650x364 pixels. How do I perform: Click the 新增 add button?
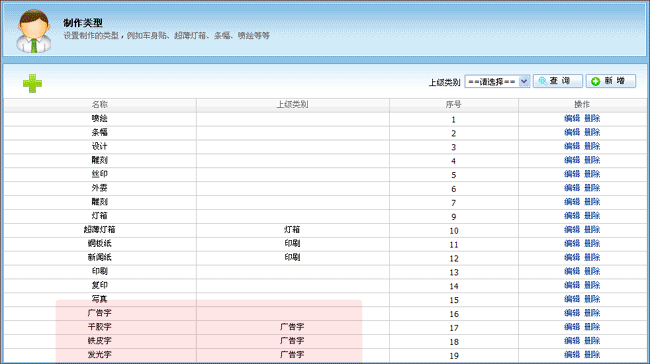point(611,81)
